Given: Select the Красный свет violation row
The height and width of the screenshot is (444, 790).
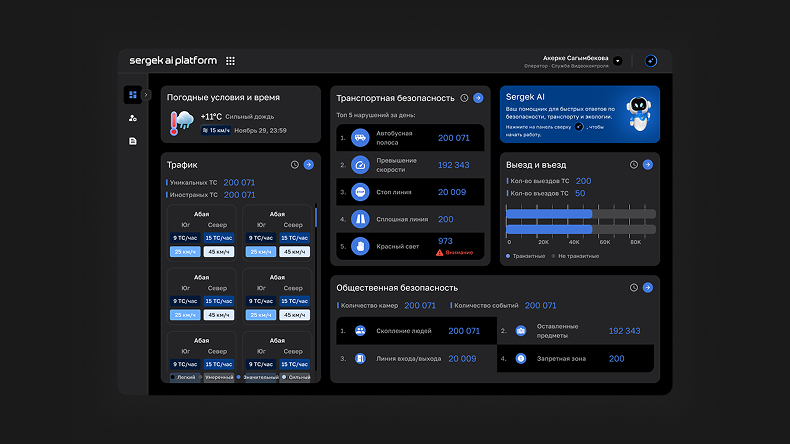Looking at the screenshot, I should coord(410,245).
